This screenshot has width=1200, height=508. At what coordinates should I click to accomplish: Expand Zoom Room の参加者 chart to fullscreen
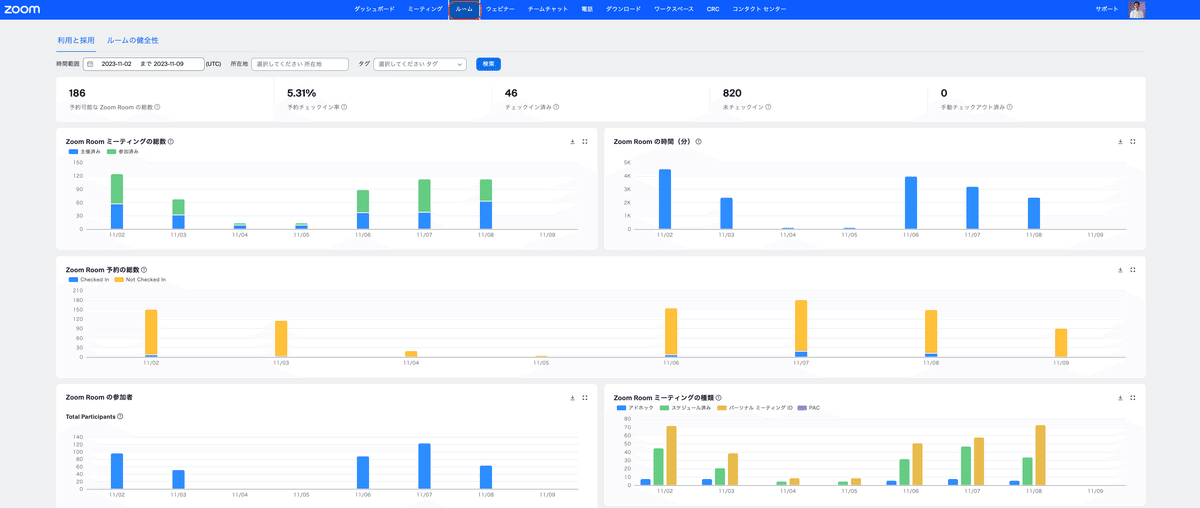(585, 398)
